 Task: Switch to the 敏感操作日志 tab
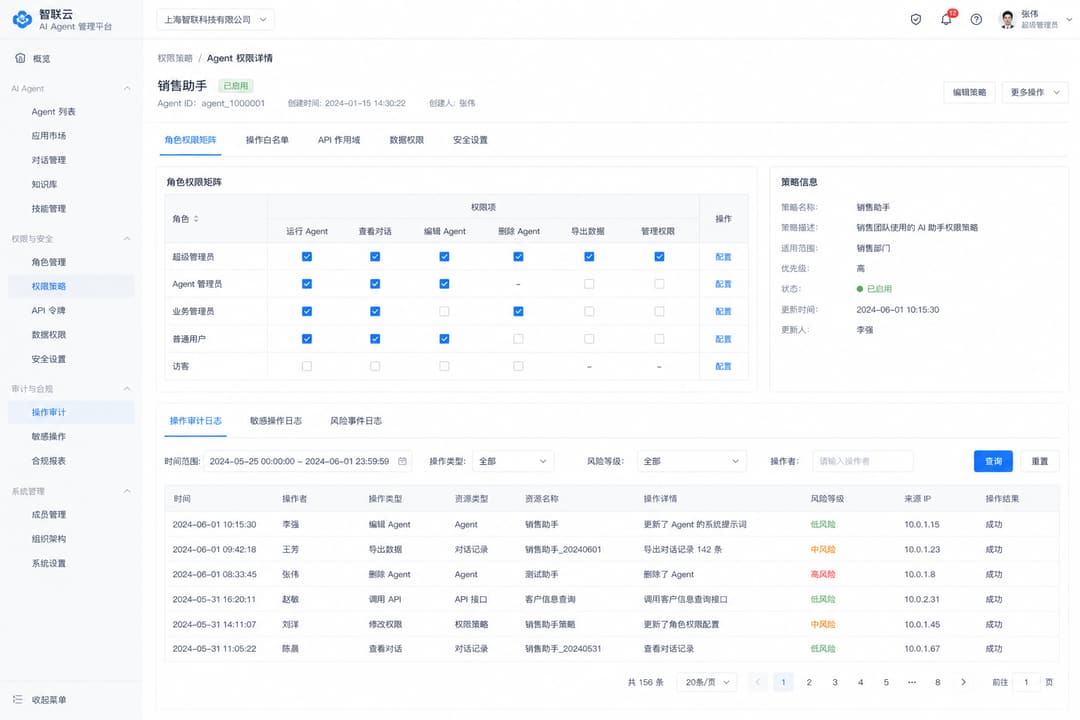point(276,421)
